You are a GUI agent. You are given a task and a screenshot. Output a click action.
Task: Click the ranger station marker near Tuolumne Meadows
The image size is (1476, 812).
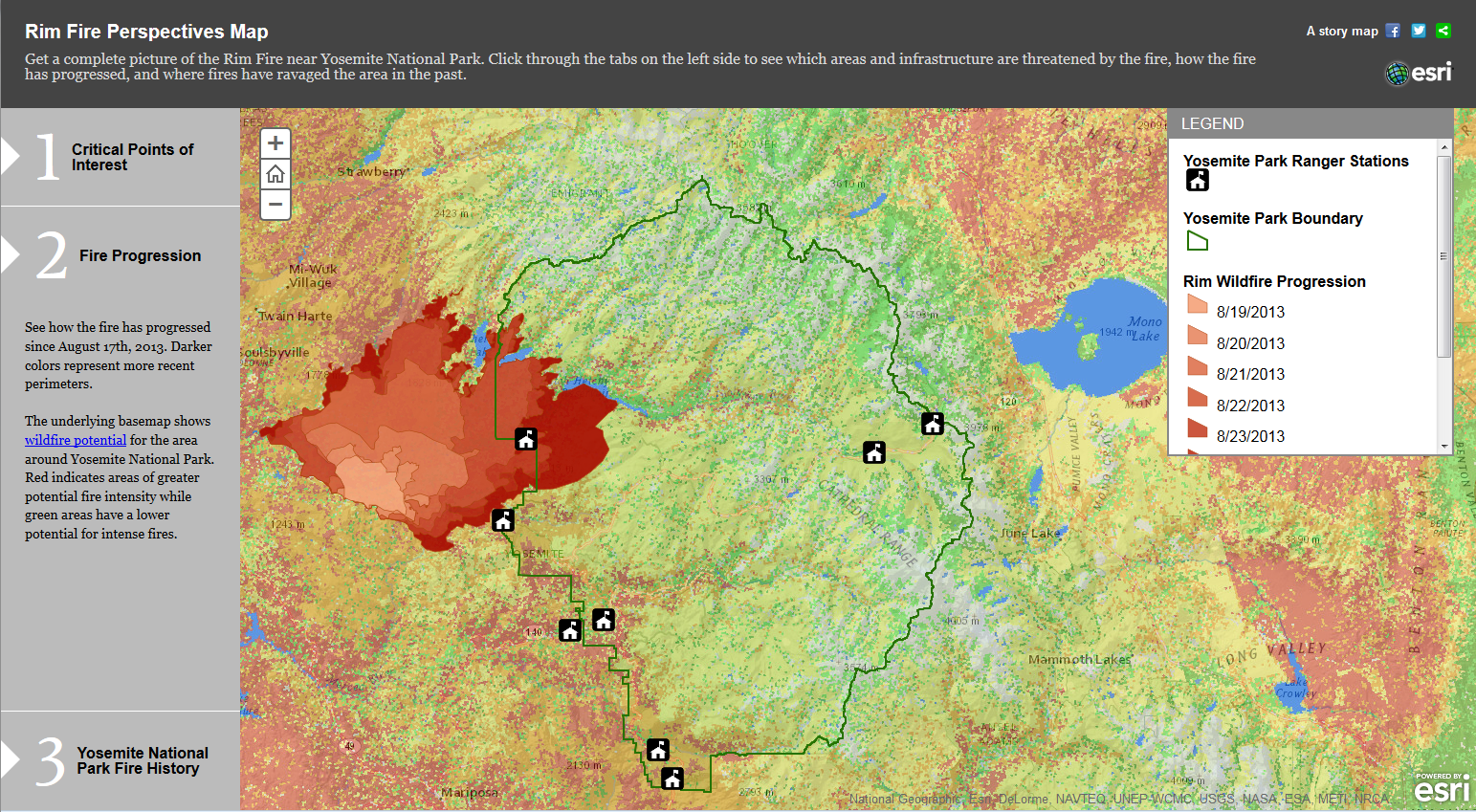pyautogui.click(x=873, y=451)
